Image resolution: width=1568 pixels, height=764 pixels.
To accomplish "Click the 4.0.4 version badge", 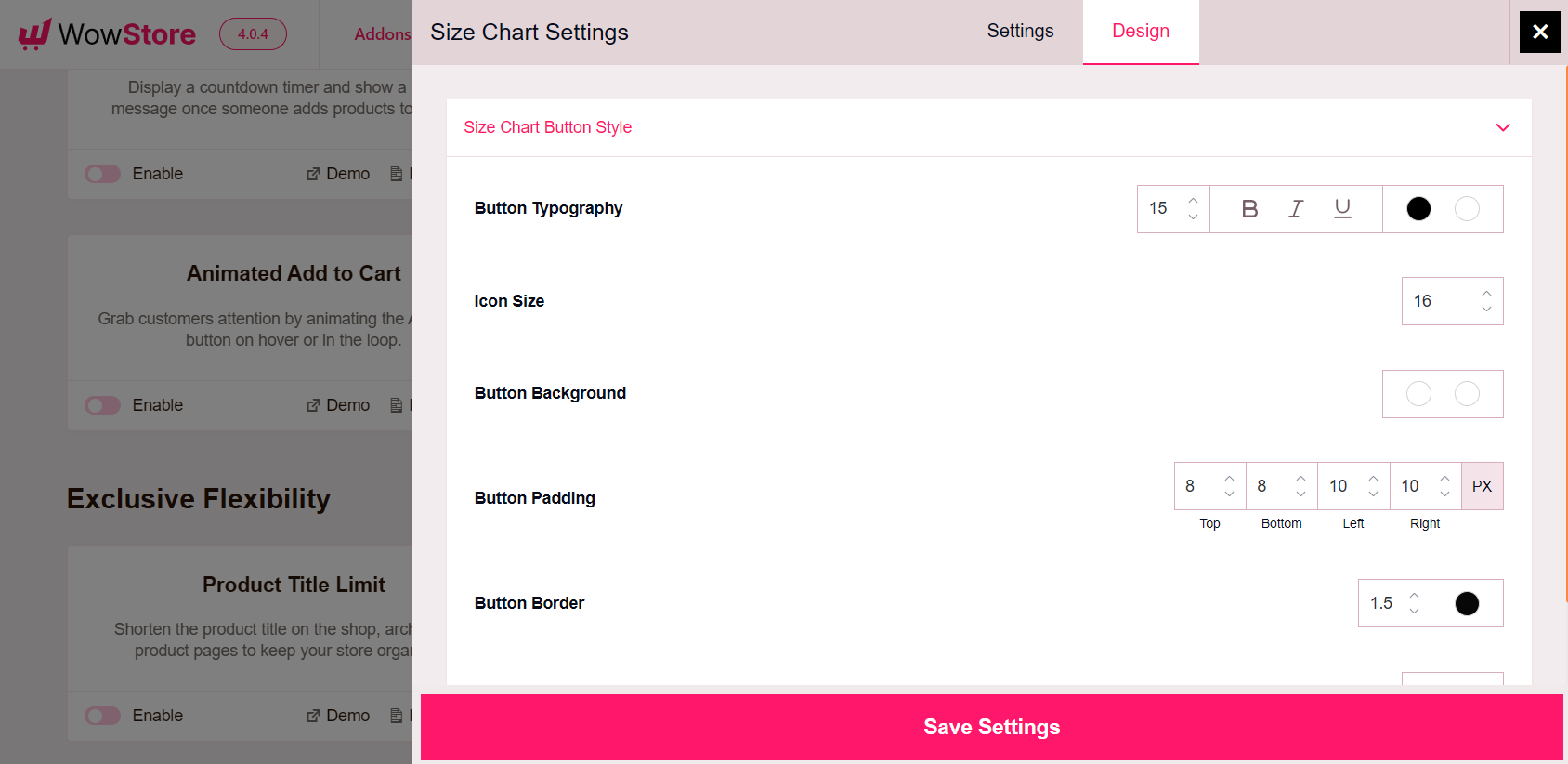I will click(x=253, y=34).
